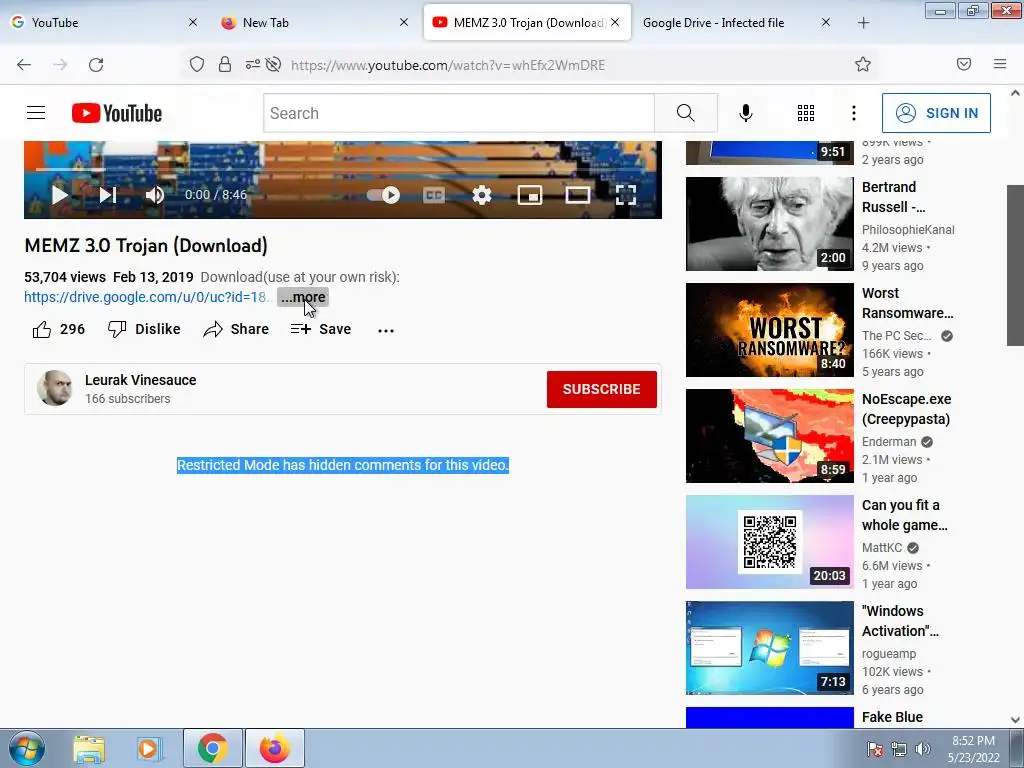This screenshot has width=1024, height=768.
Task: Open NoEscape.exe (Creepypasta) title
Action: tap(906, 409)
